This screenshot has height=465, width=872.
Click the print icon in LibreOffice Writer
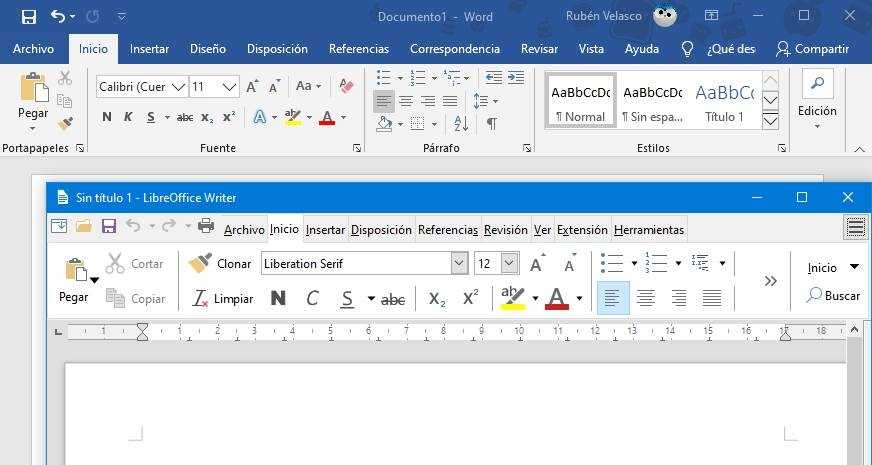click(x=206, y=227)
